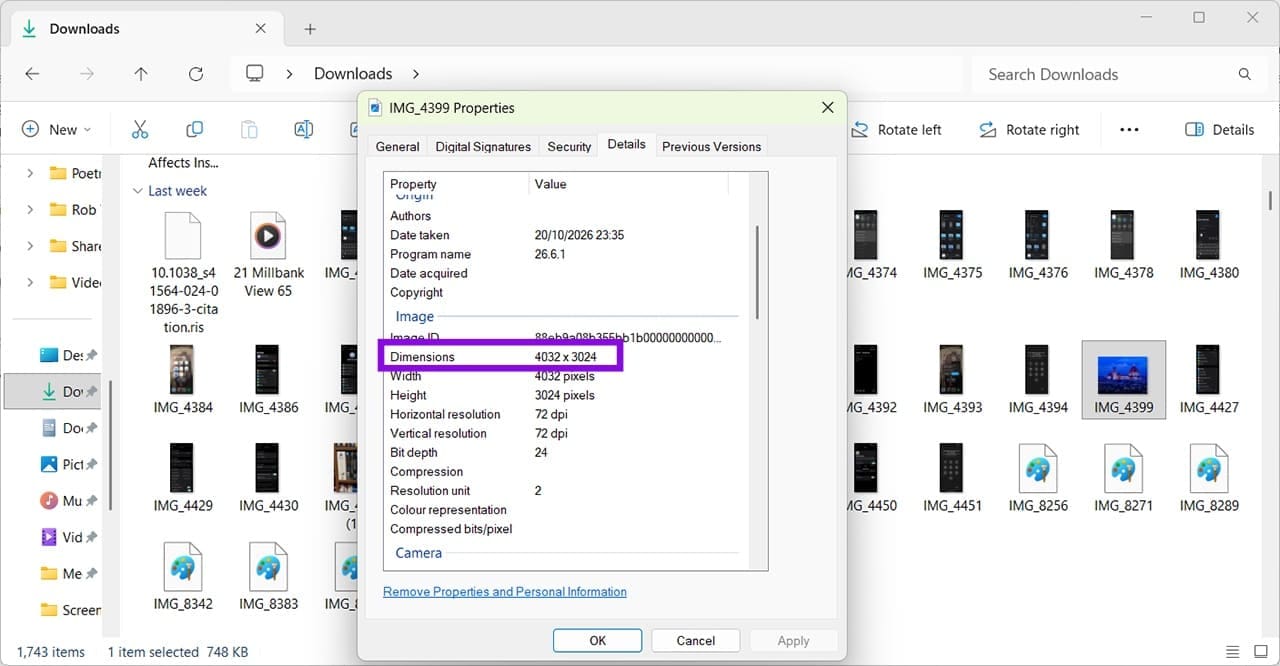Switch to the Digital Signatures tab
1280x666 pixels.
[483, 146]
